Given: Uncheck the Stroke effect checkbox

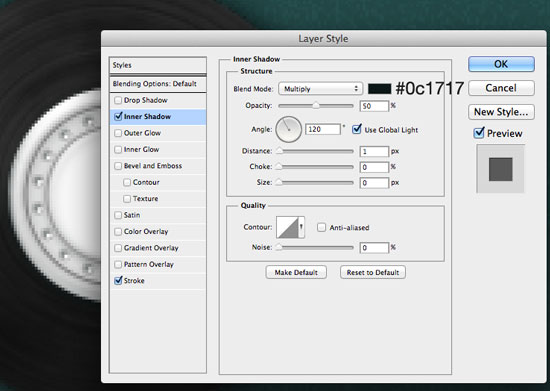Looking at the screenshot, I should (x=118, y=281).
